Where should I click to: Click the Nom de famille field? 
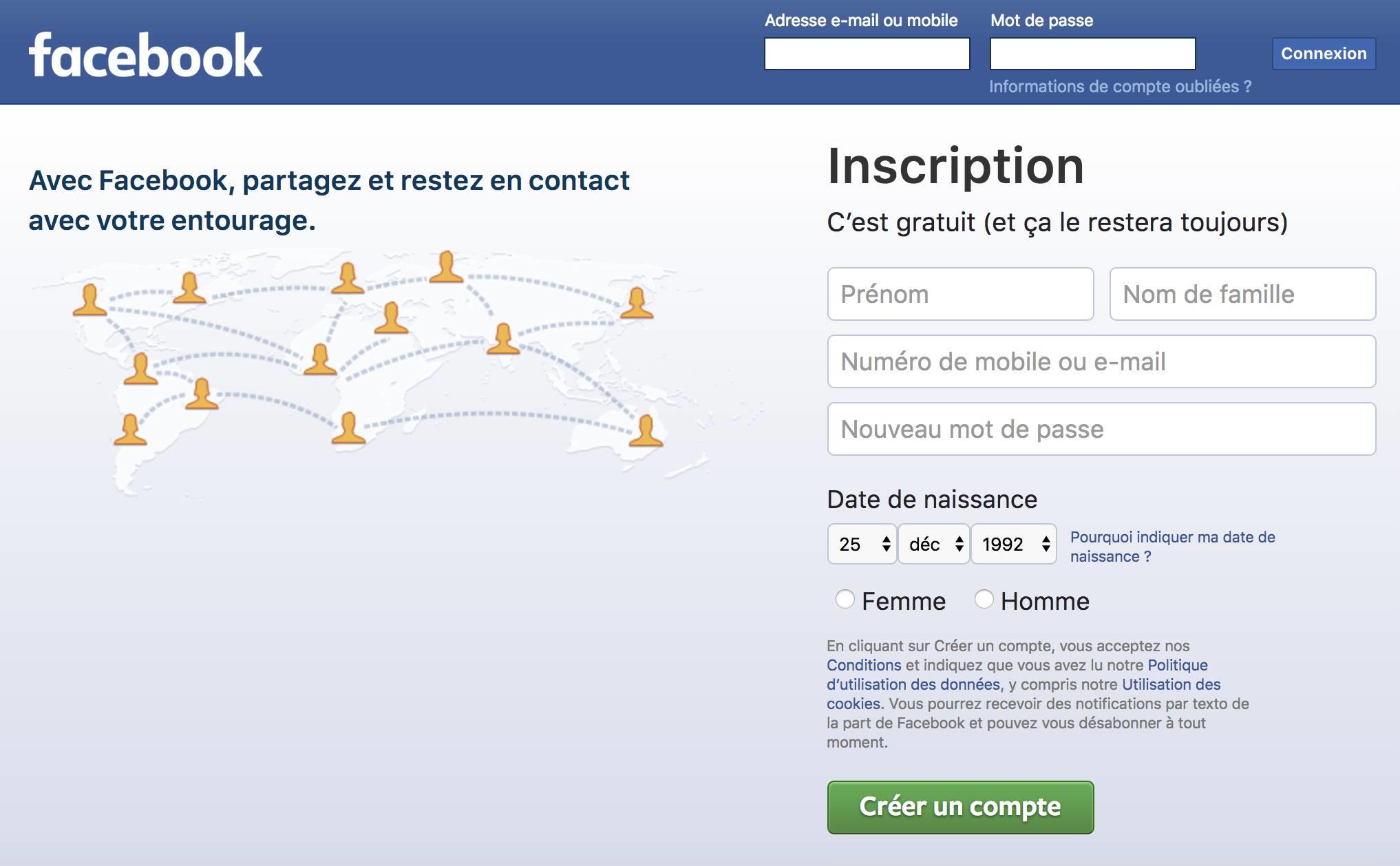coord(1242,294)
